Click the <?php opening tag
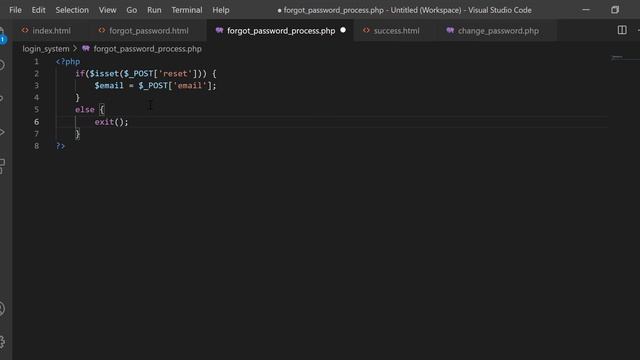The height and width of the screenshot is (360, 640). (68, 62)
